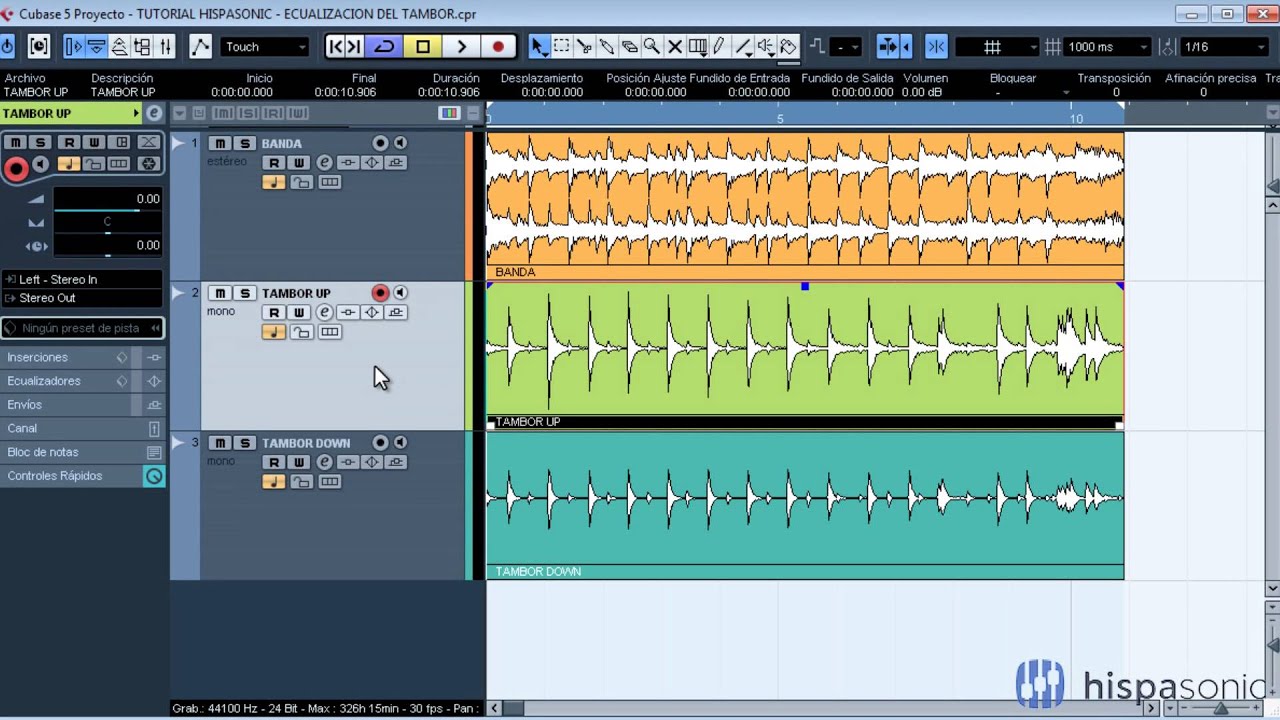Disable record enable on TAMBOR UP track
Viewport: 1280px width, 720px height.
[380, 293]
